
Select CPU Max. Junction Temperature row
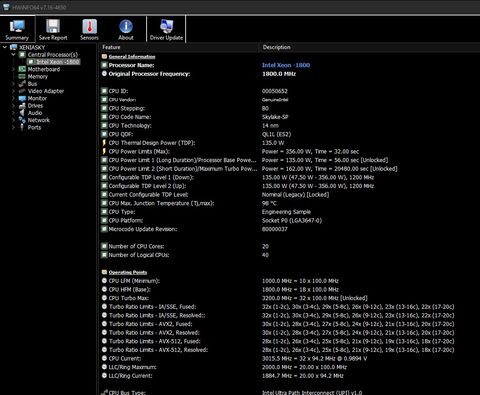tap(289, 203)
